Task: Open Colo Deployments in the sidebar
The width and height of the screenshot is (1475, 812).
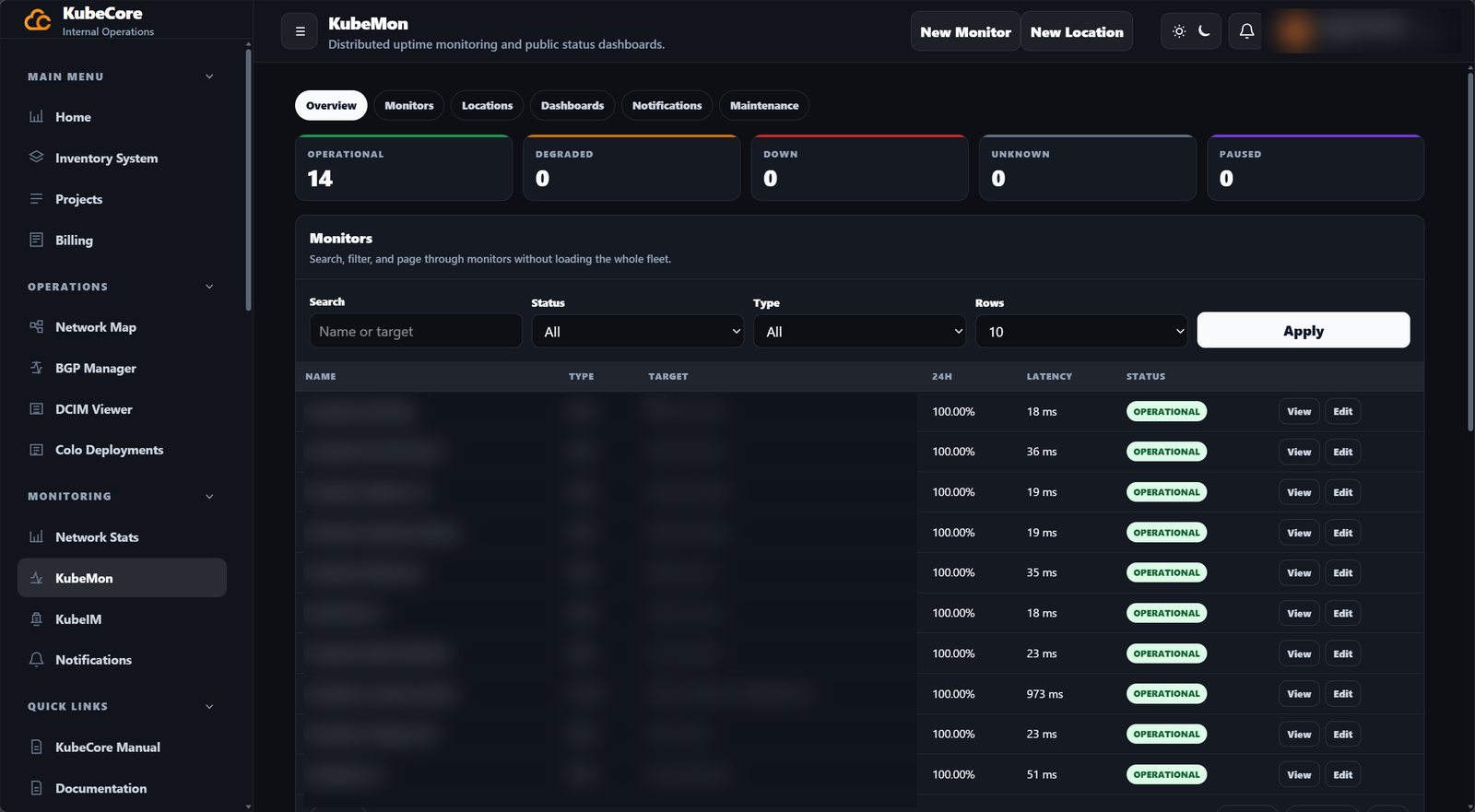Action: tap(122, 450)
